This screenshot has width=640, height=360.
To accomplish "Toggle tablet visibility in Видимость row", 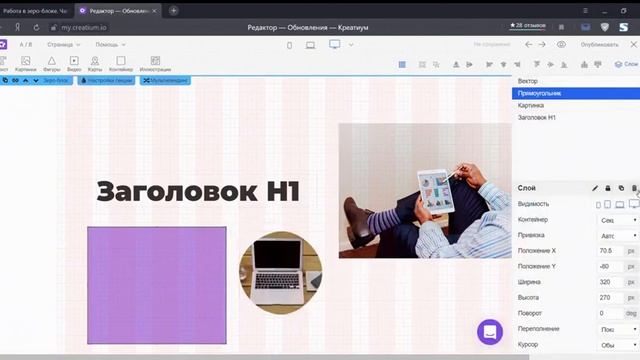I will [x=608, y=204].
